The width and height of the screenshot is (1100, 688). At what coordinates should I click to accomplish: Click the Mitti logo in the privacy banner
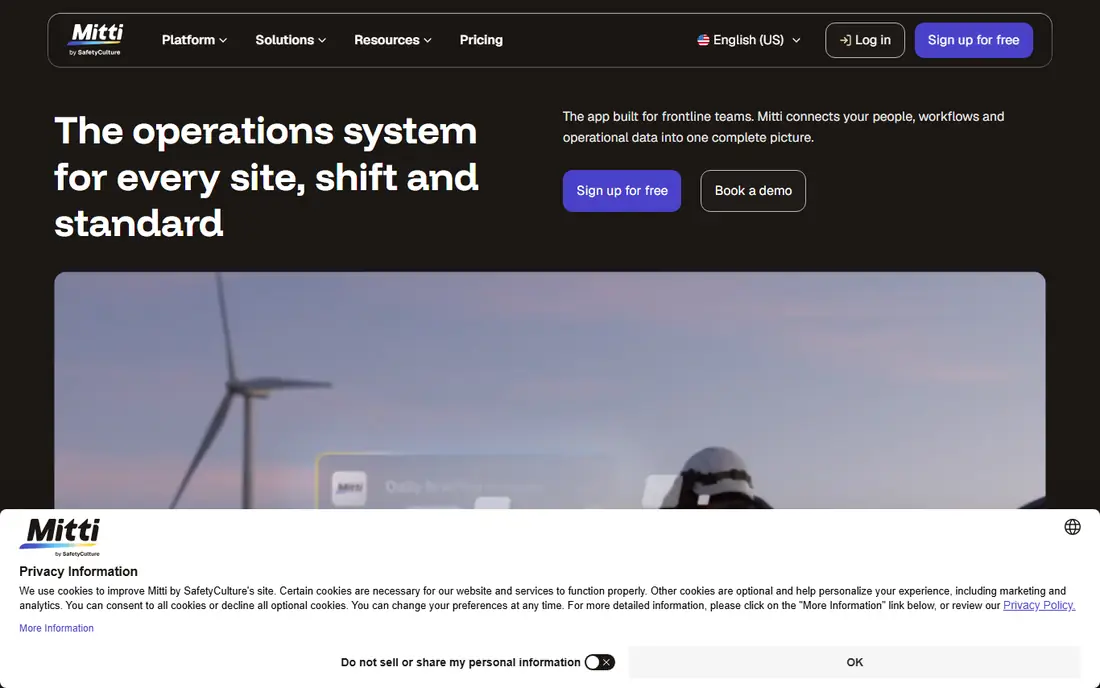point(60,537)
